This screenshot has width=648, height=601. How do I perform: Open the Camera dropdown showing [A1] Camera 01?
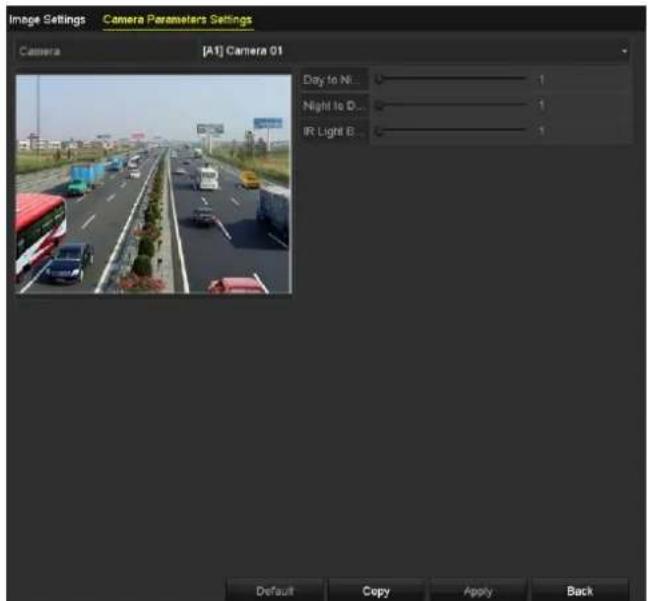coord(415,51)
